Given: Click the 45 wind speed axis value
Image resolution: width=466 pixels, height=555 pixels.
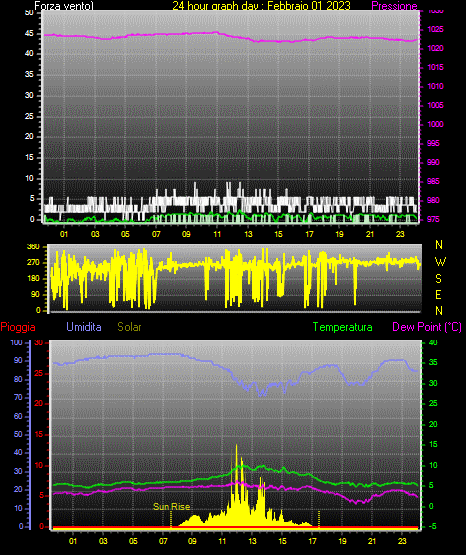Looking at the screenshot, I should pyautogui.click(x=29, y=33).
